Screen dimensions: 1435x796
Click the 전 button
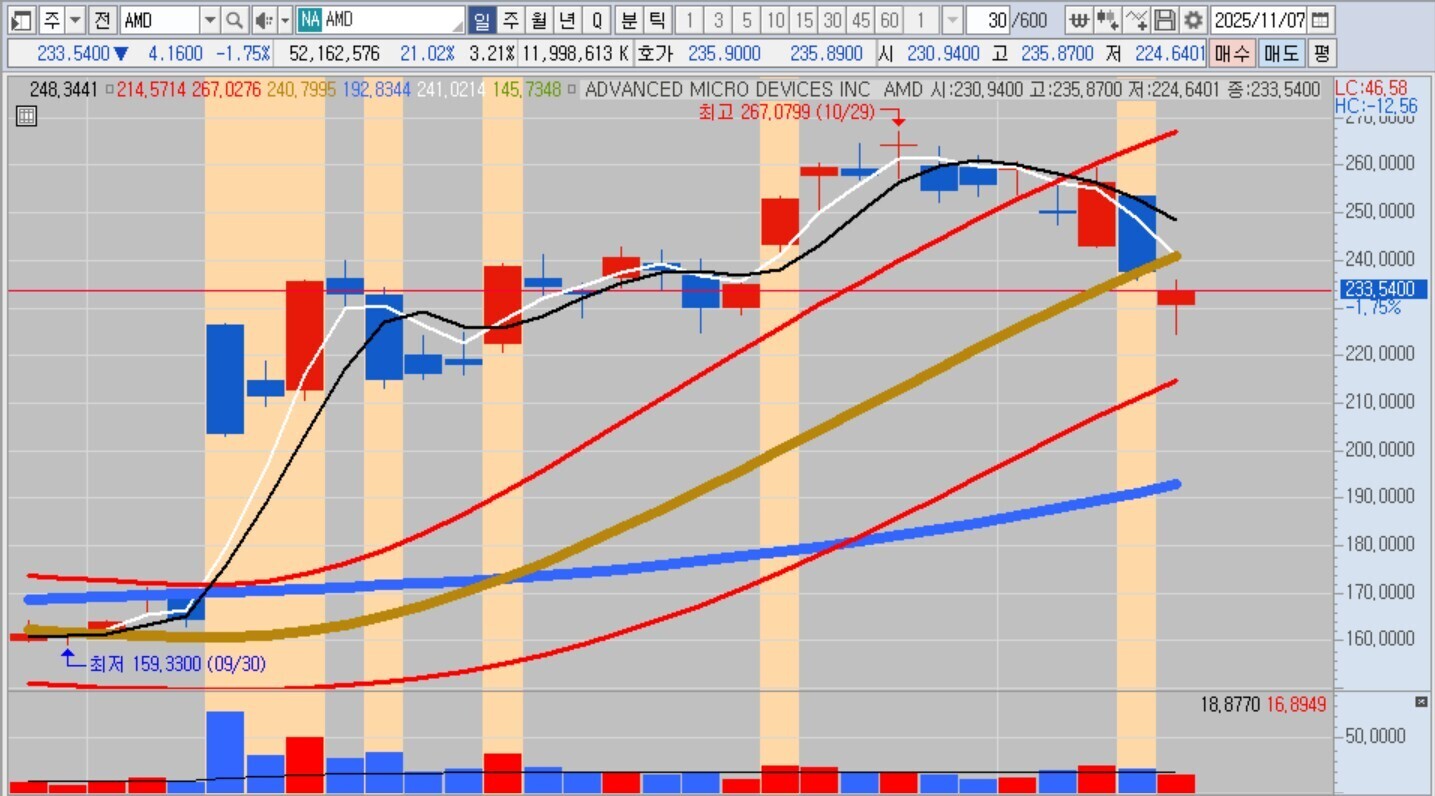(x=102, y=19)
